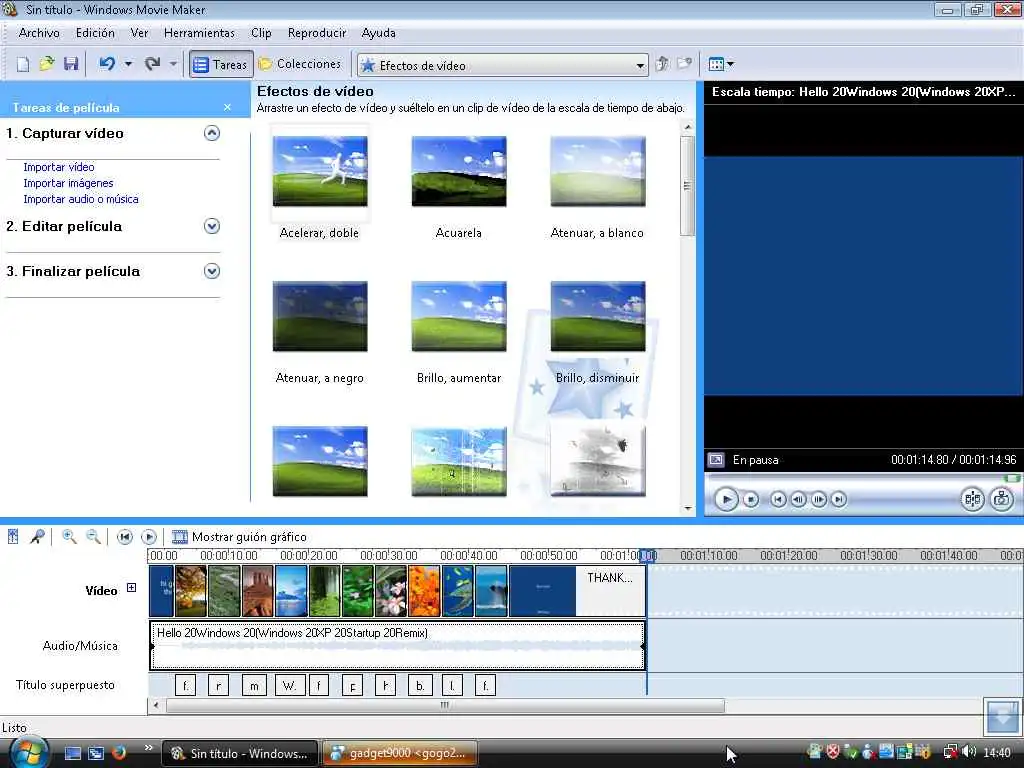Select the Atenuar, a negro effect
This screenshot has height=768, width=1024.
click(320, 316)
